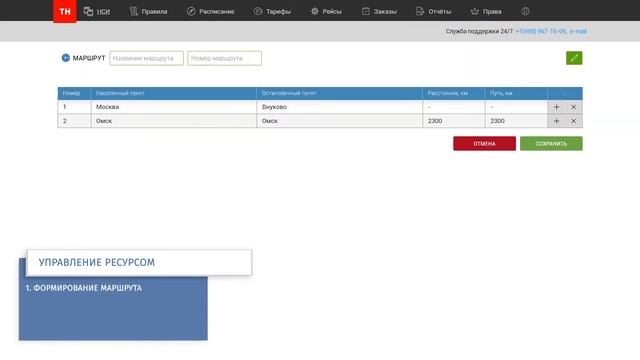
Task: Click the support phone number link
Action: click(541, 31)
